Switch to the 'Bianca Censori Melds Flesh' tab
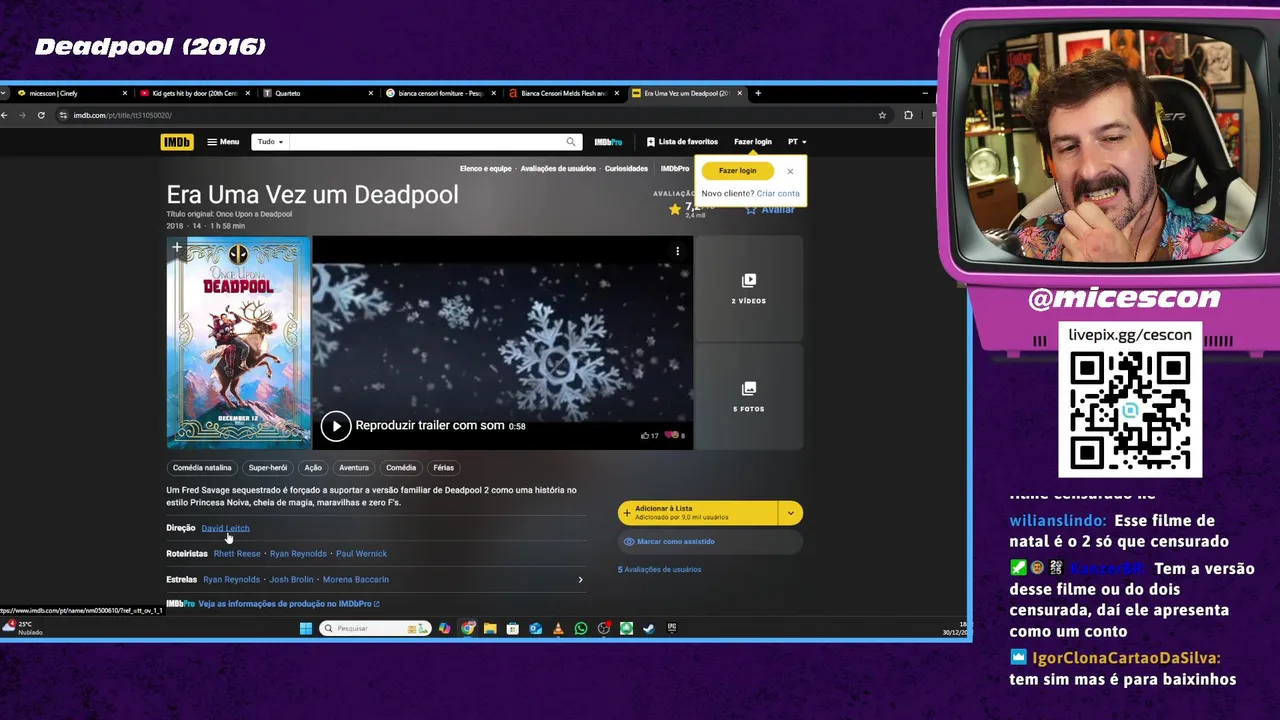1280x720 pixels. [x=561, y=93]
